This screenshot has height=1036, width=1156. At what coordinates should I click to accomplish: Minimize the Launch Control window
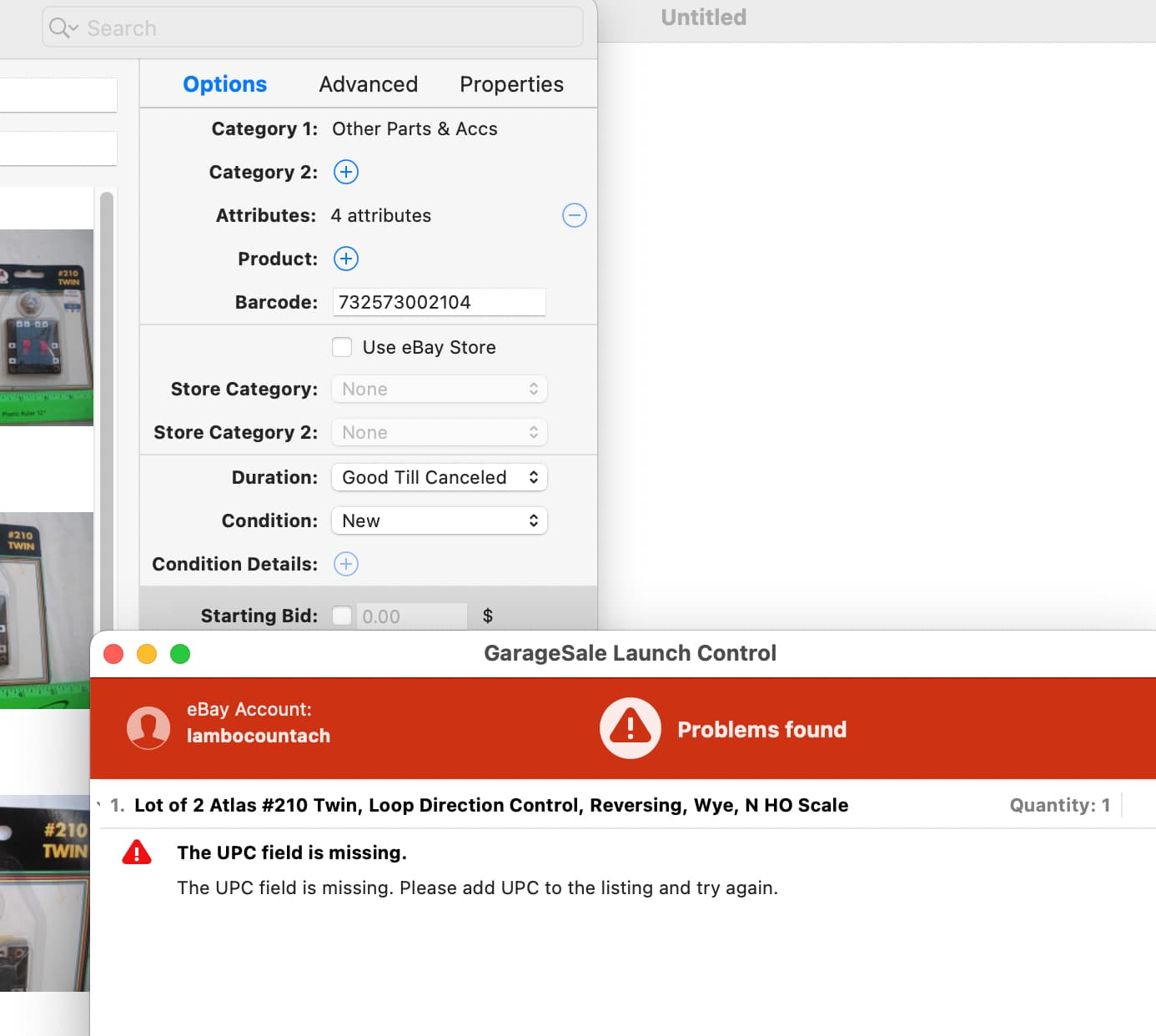pyautogui.click(x=147, y=654)
